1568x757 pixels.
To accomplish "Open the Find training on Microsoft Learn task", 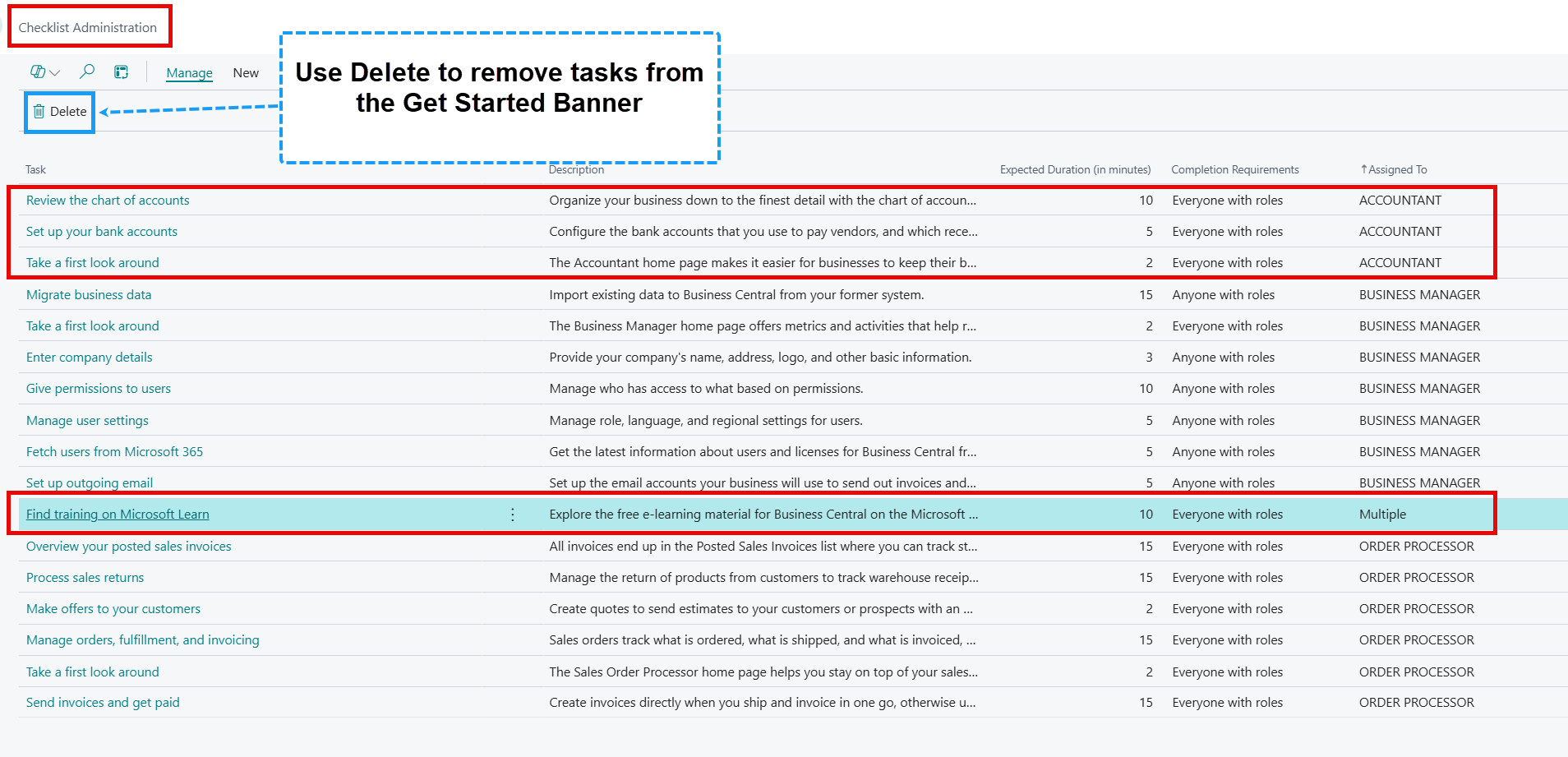I will [118, 514].
